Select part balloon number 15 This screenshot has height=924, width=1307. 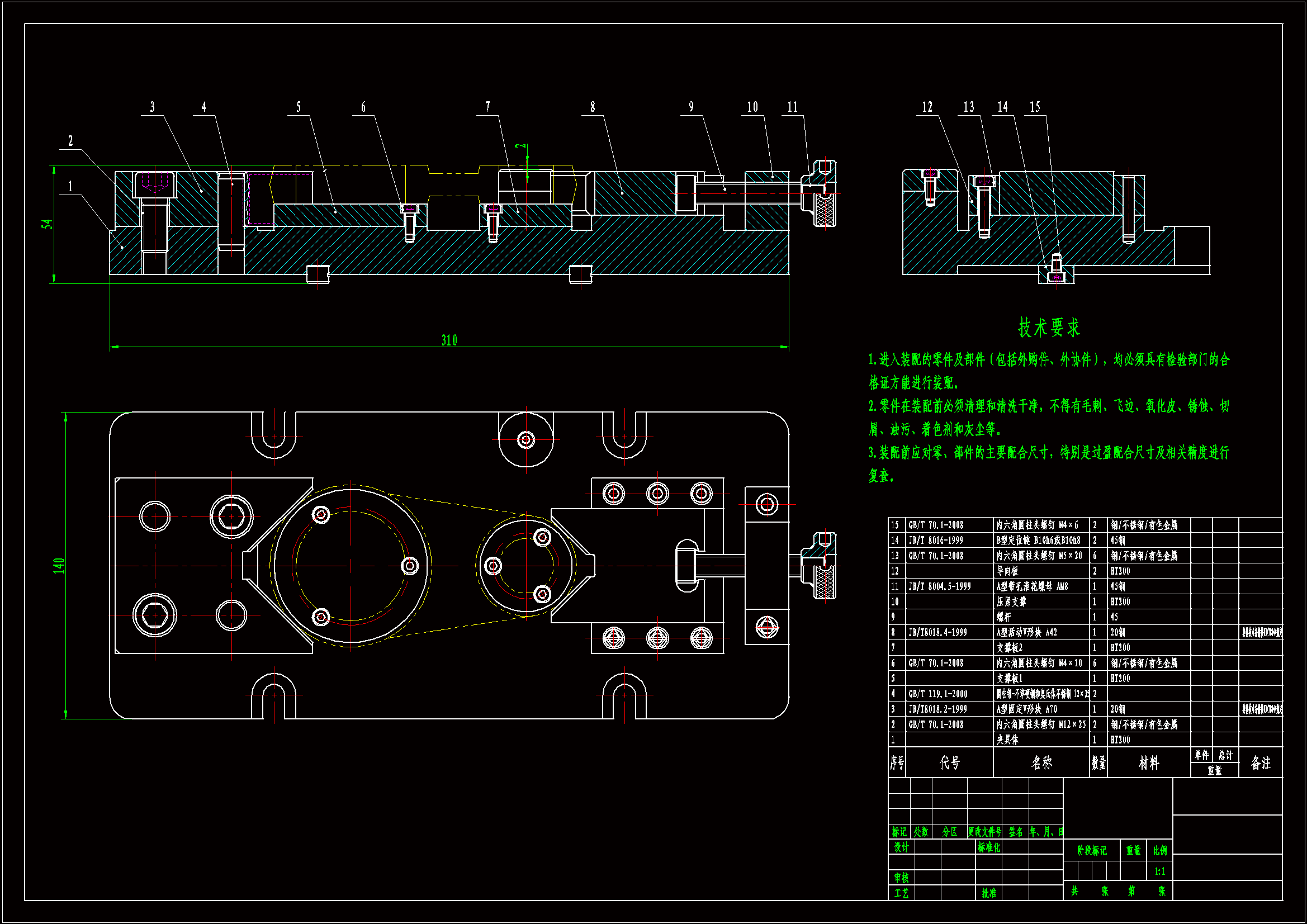pyautogui.click(x=1035, y=107)
